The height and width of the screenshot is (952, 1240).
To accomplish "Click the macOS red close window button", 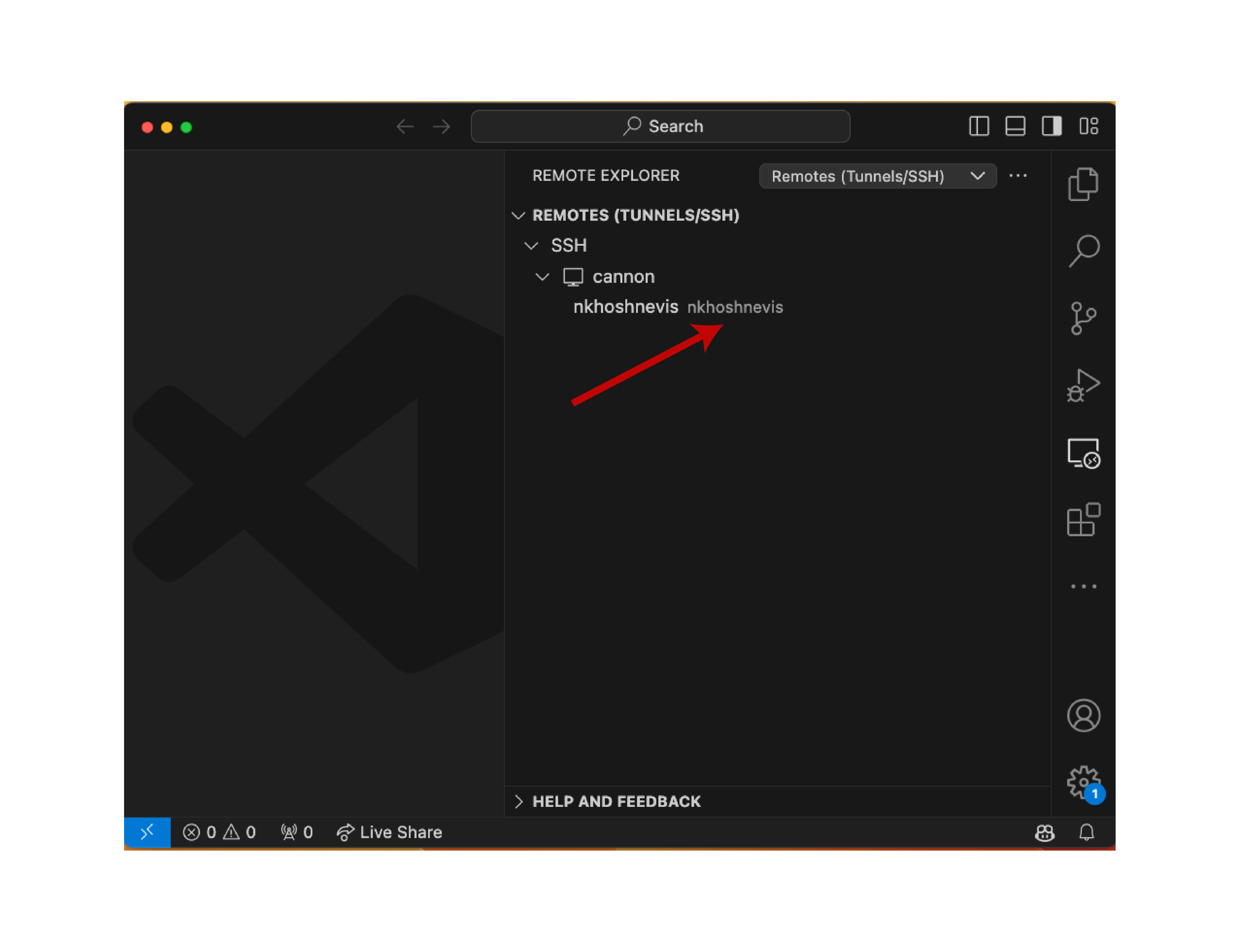I will tap(147, 128).
